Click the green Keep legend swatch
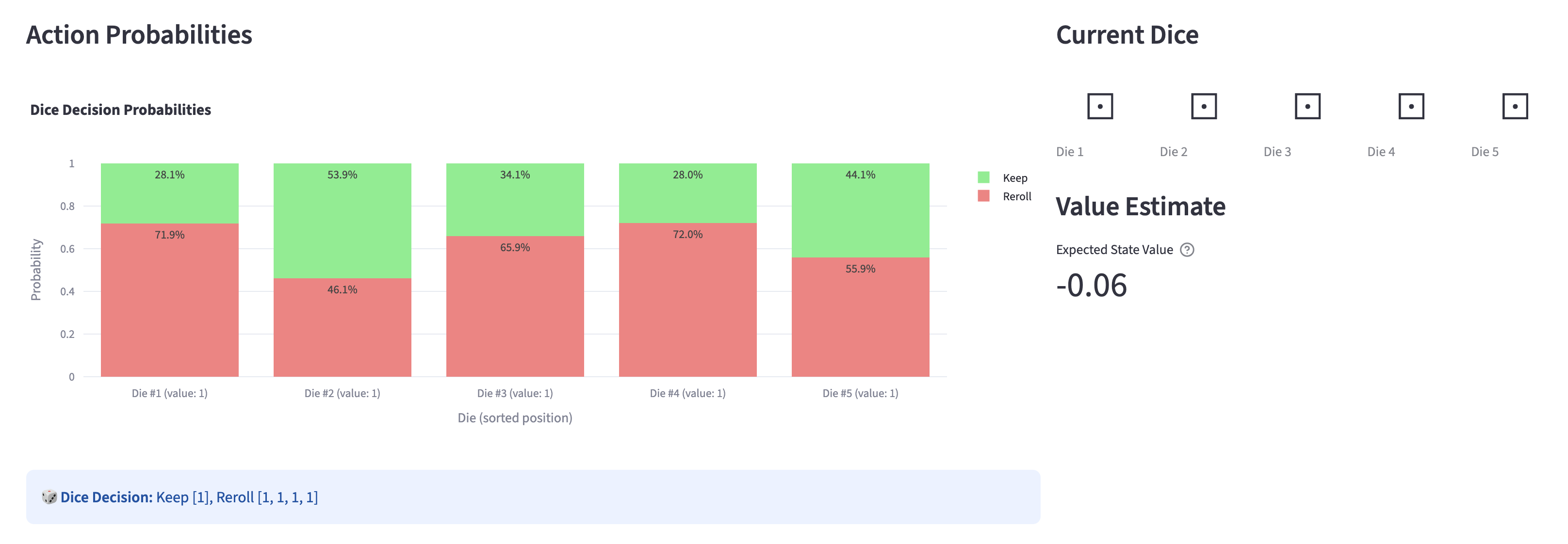Image resolution: width=1568 pixels, height=544 pixels. 983,177
